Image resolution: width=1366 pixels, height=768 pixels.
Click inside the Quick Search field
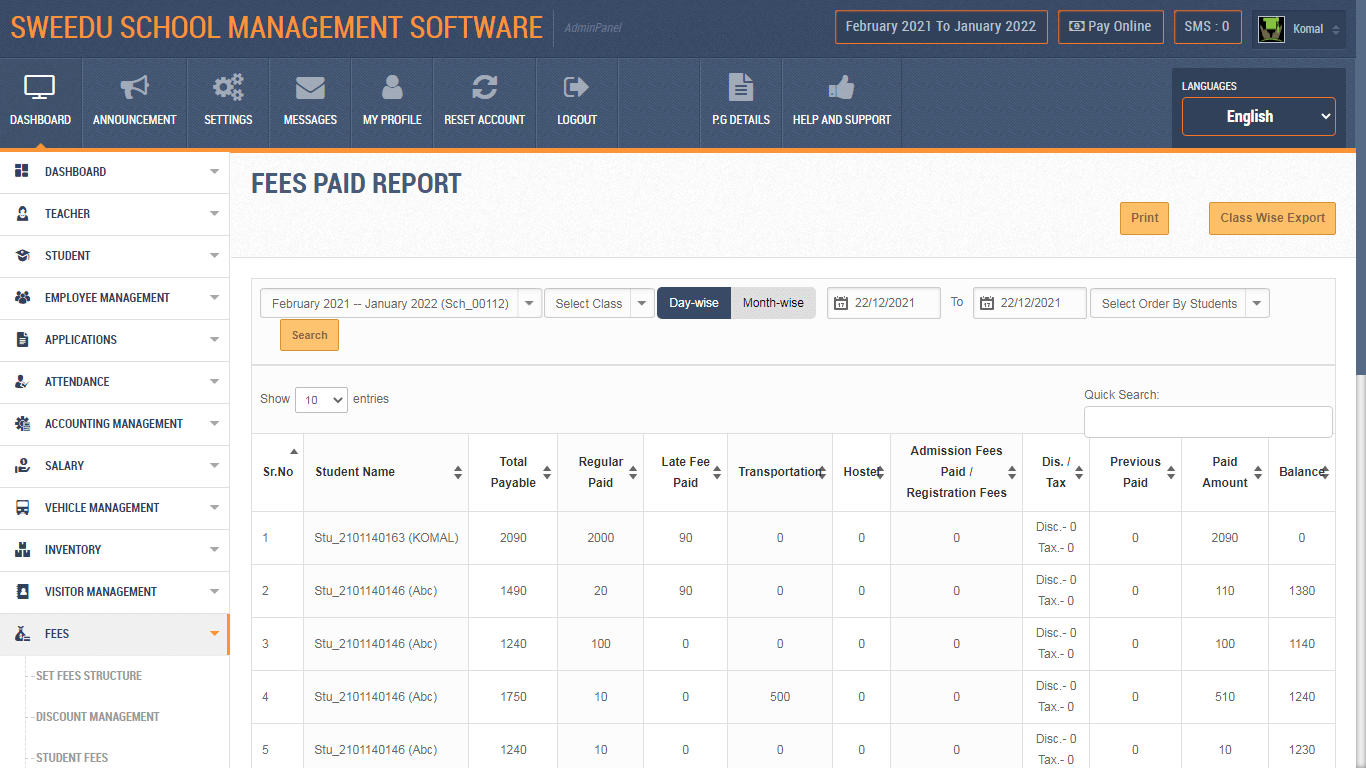tap(1207, 421)
